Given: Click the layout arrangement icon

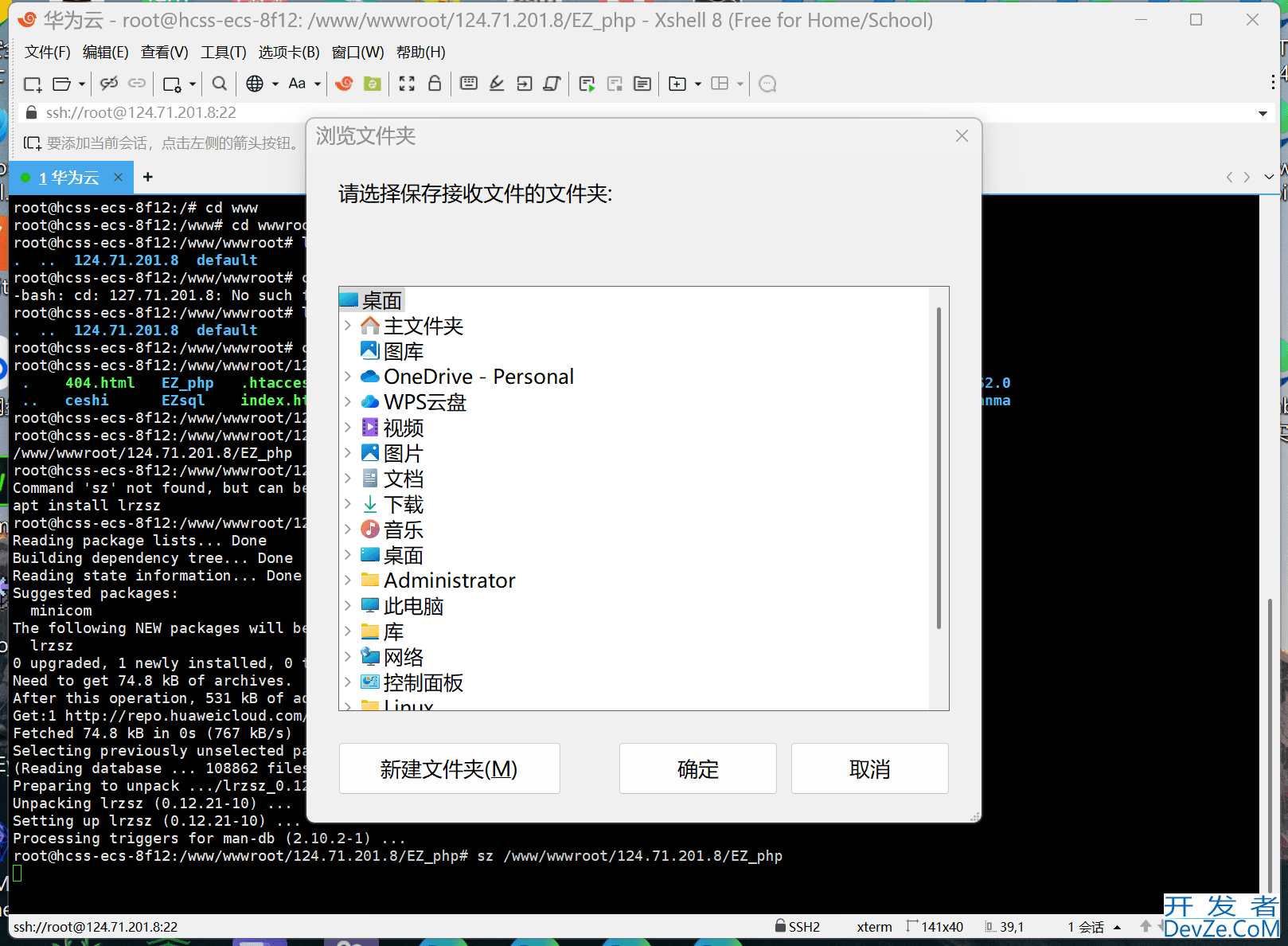Looking at the screenshot, I should pyautogui.click(x=720, y=83).
